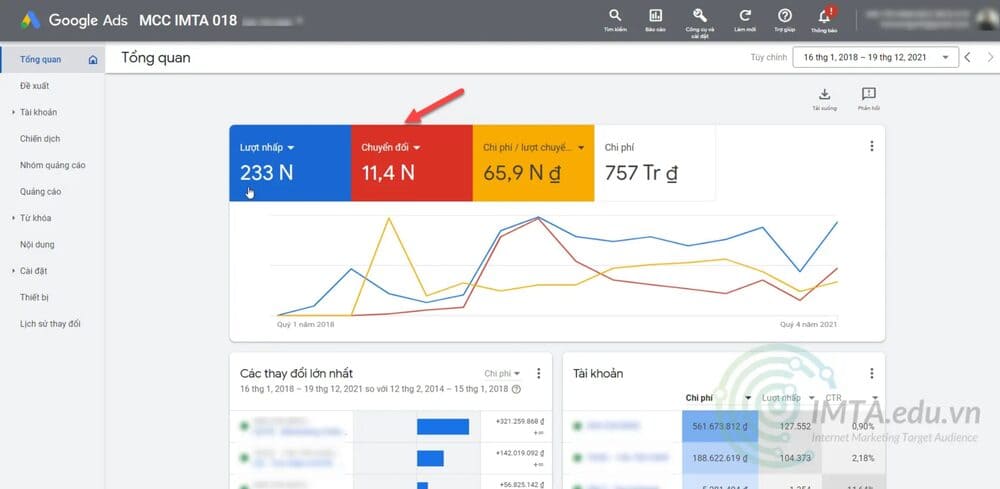1000x489 pixels.
Task: Click the Tùy chỉnh label
Action: tap(768, 57)
